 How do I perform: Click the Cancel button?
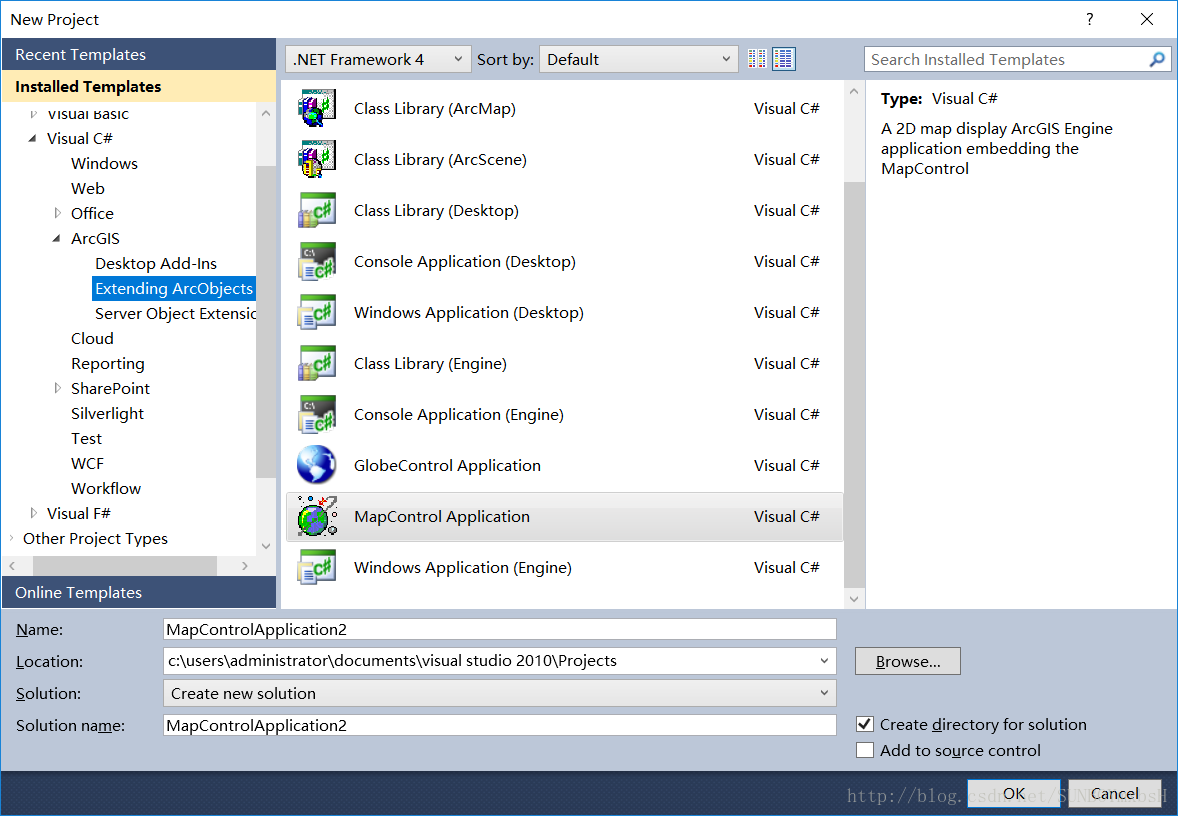tap(1115, 793)
